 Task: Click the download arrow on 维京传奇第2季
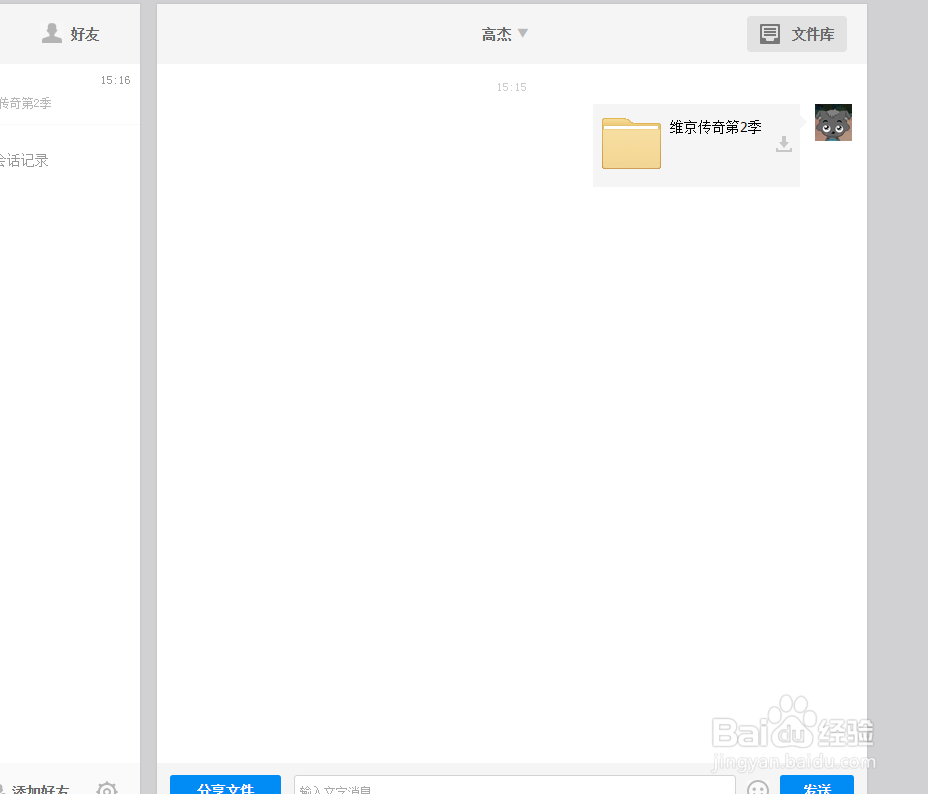[x=783, y=145]
